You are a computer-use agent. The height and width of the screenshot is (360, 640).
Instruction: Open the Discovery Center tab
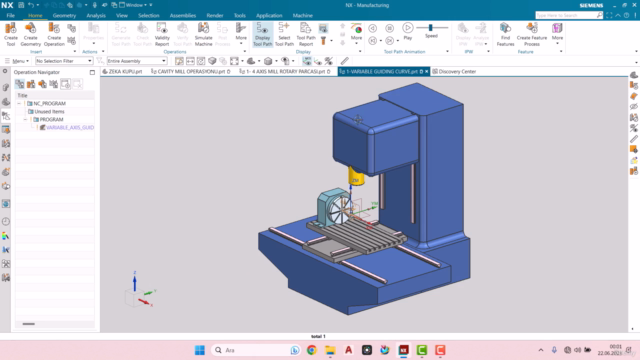point(454,71)
